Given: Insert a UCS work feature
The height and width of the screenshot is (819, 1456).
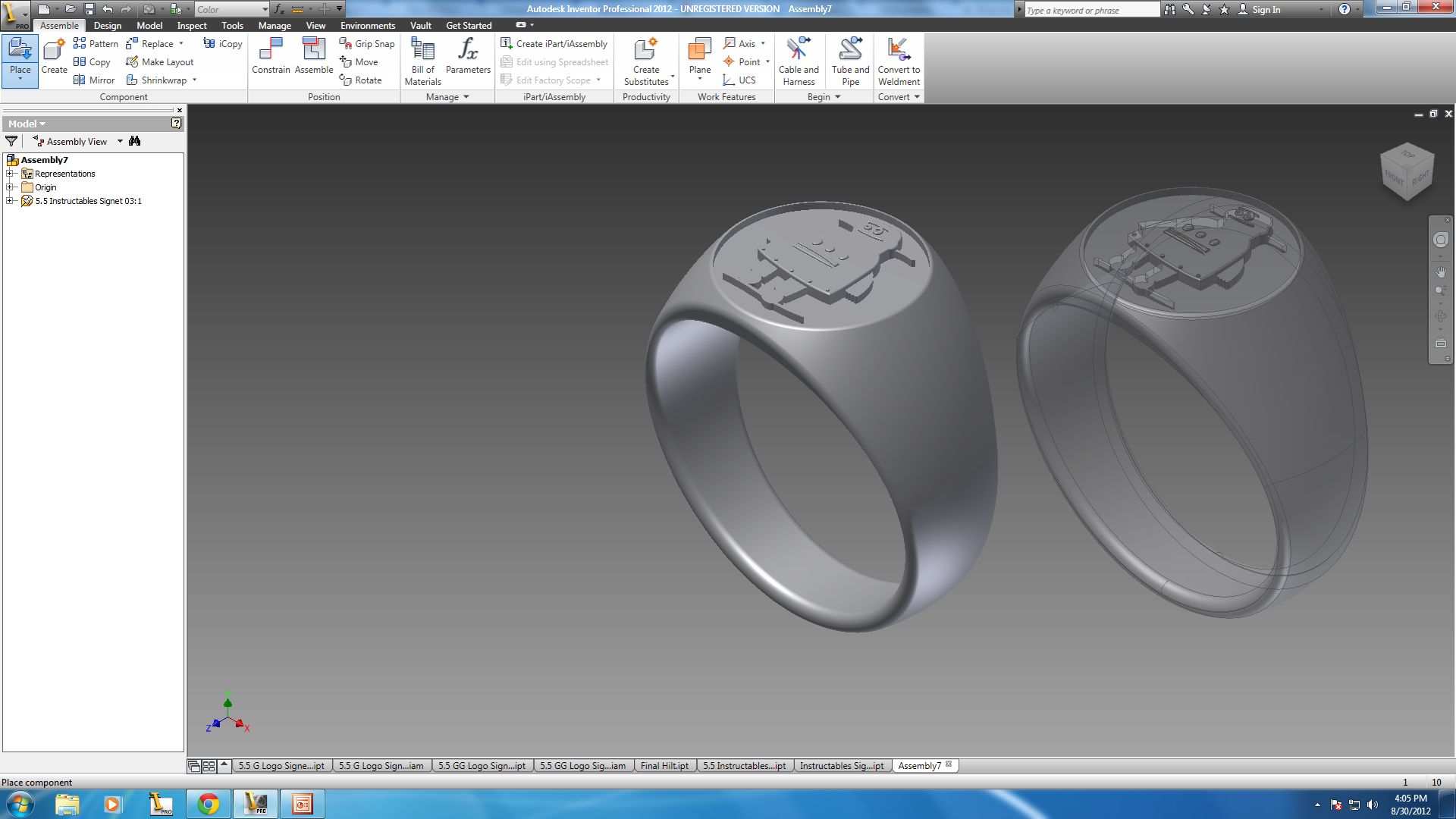Looking at the screenshot, I should 739,80.
